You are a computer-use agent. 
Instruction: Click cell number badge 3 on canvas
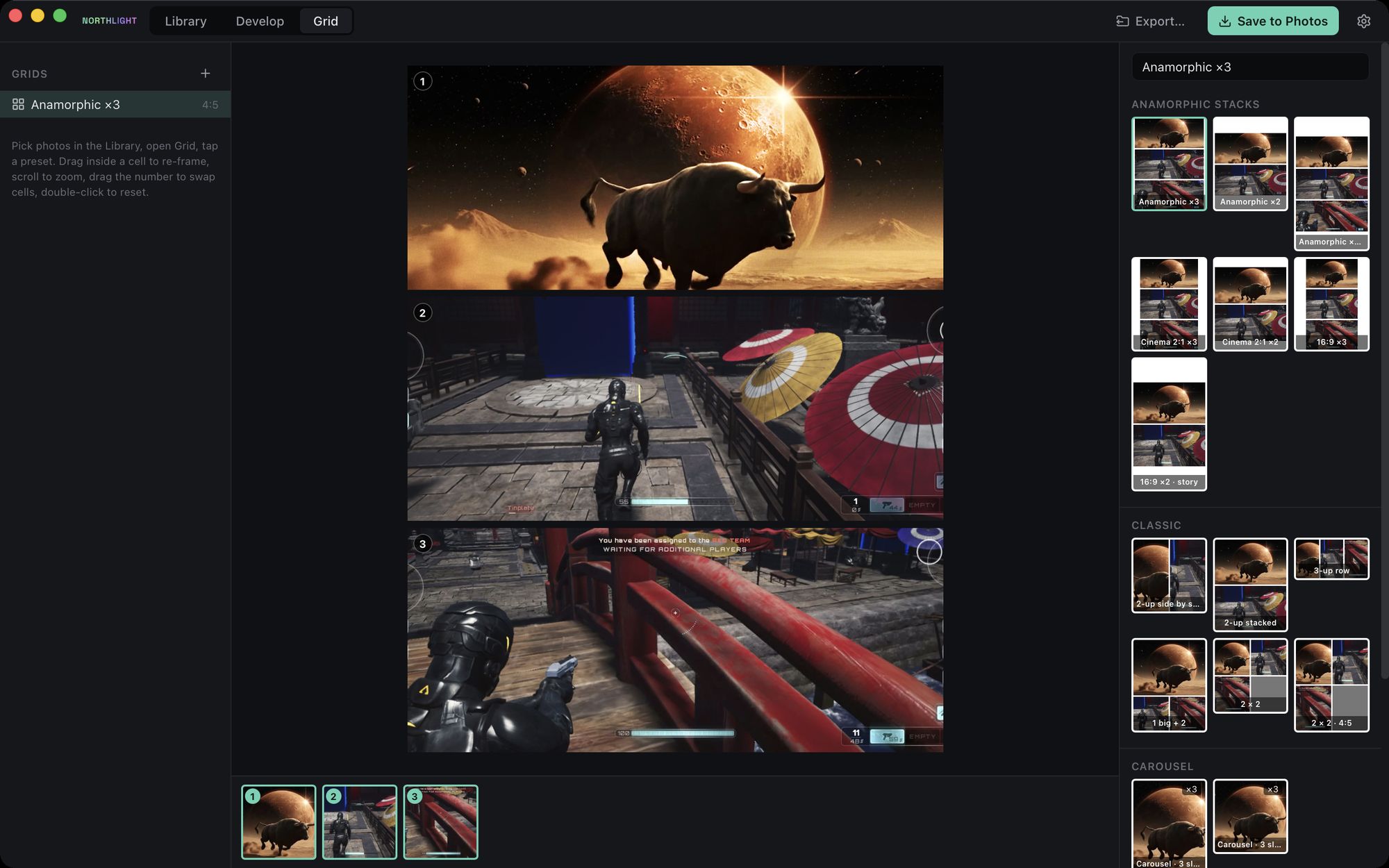click(x=422, y=544)
